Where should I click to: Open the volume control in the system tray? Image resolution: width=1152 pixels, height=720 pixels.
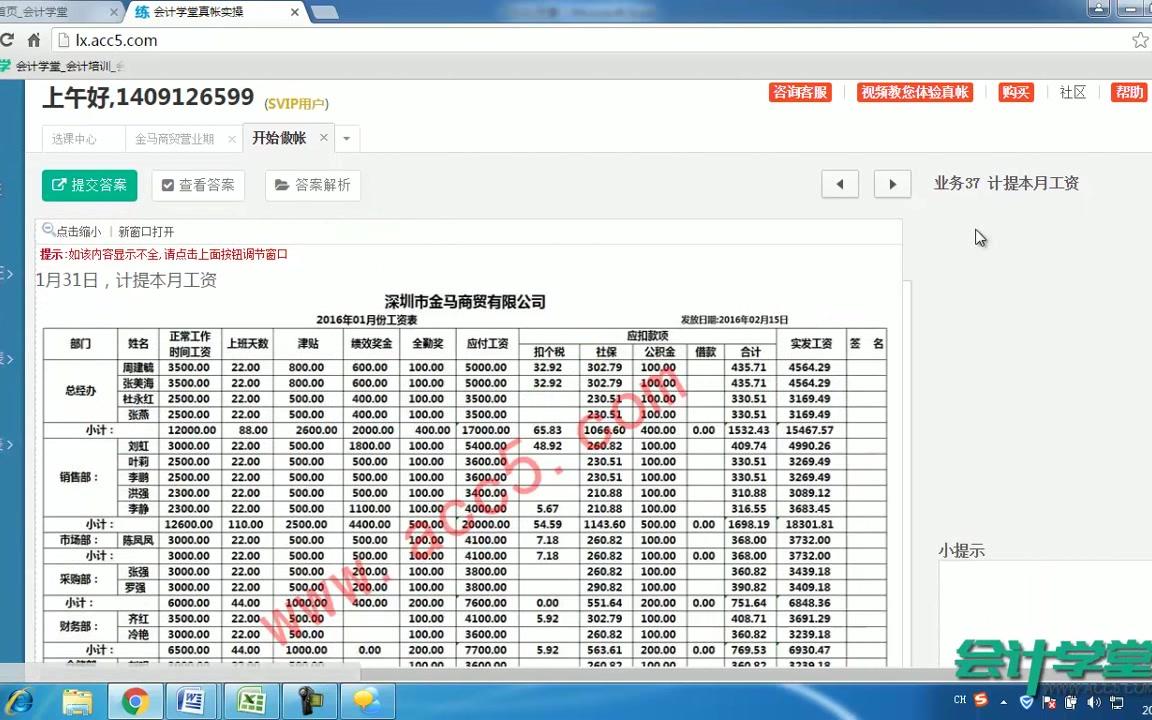[x=1095, y=701]
